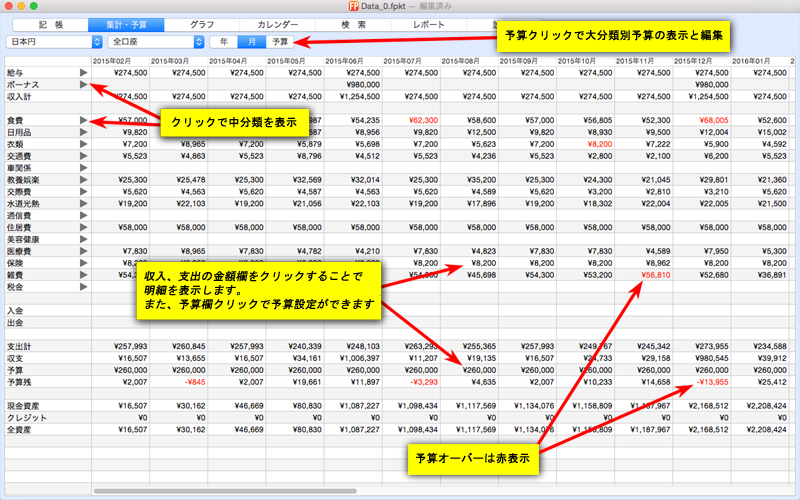Open the 日本円 currency dropdown

click(x=54, y=42)
